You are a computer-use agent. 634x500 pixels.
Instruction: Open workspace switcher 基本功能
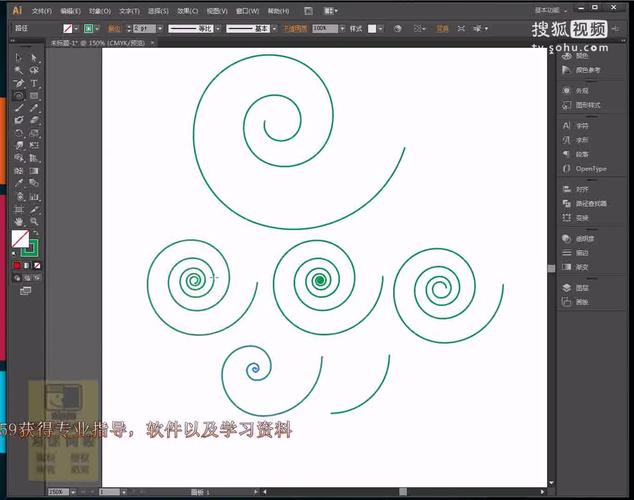pos(551,10)
